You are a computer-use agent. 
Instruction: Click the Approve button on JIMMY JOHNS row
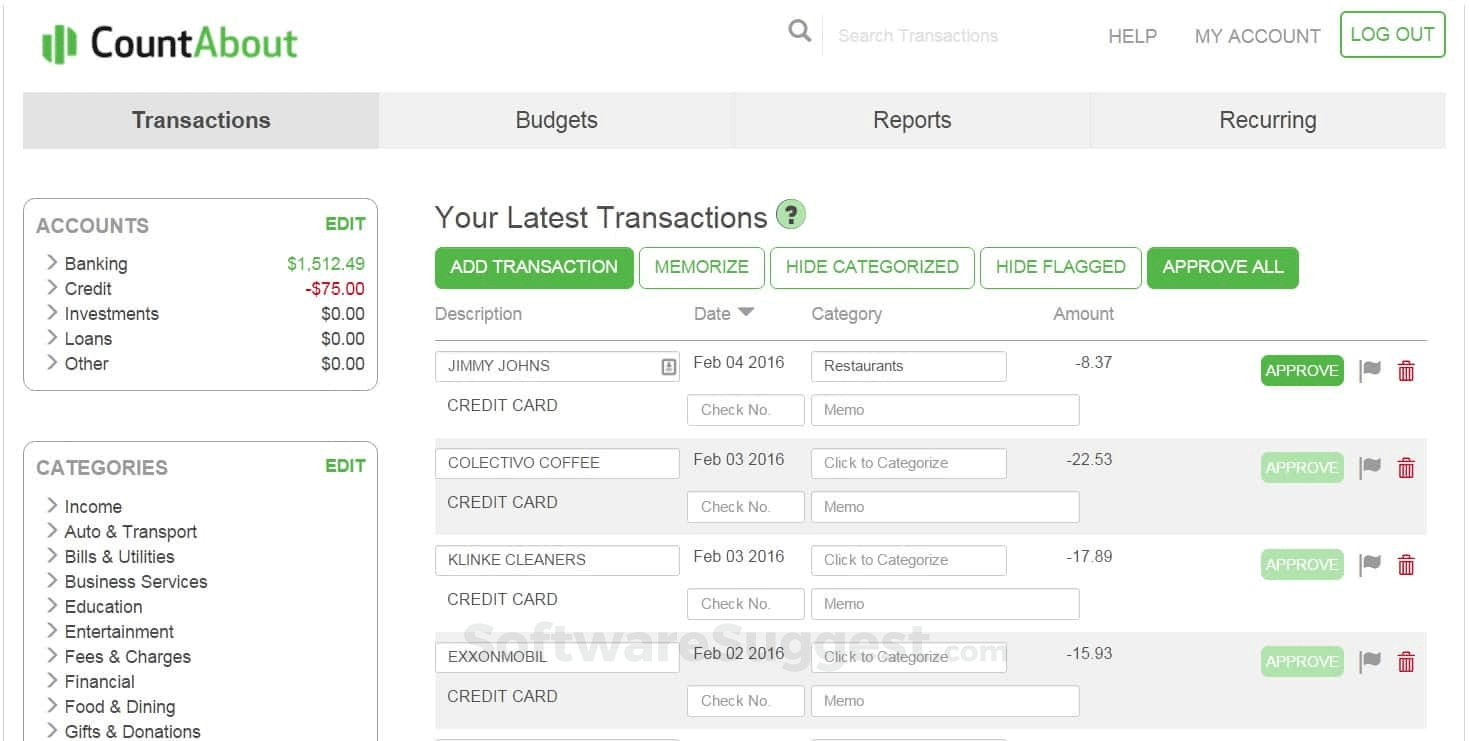pyautogui.click(x=1301, y=370)
